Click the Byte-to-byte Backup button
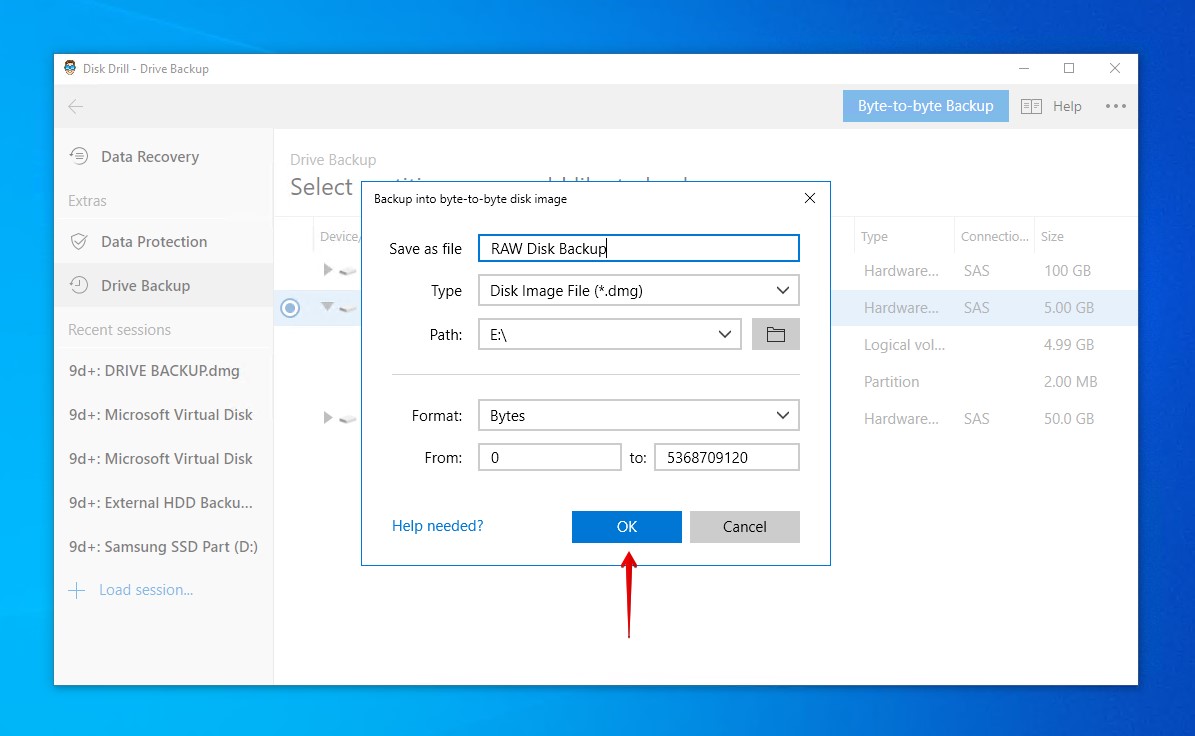The height and width of the screenshot is (736, 1195). 925,106
